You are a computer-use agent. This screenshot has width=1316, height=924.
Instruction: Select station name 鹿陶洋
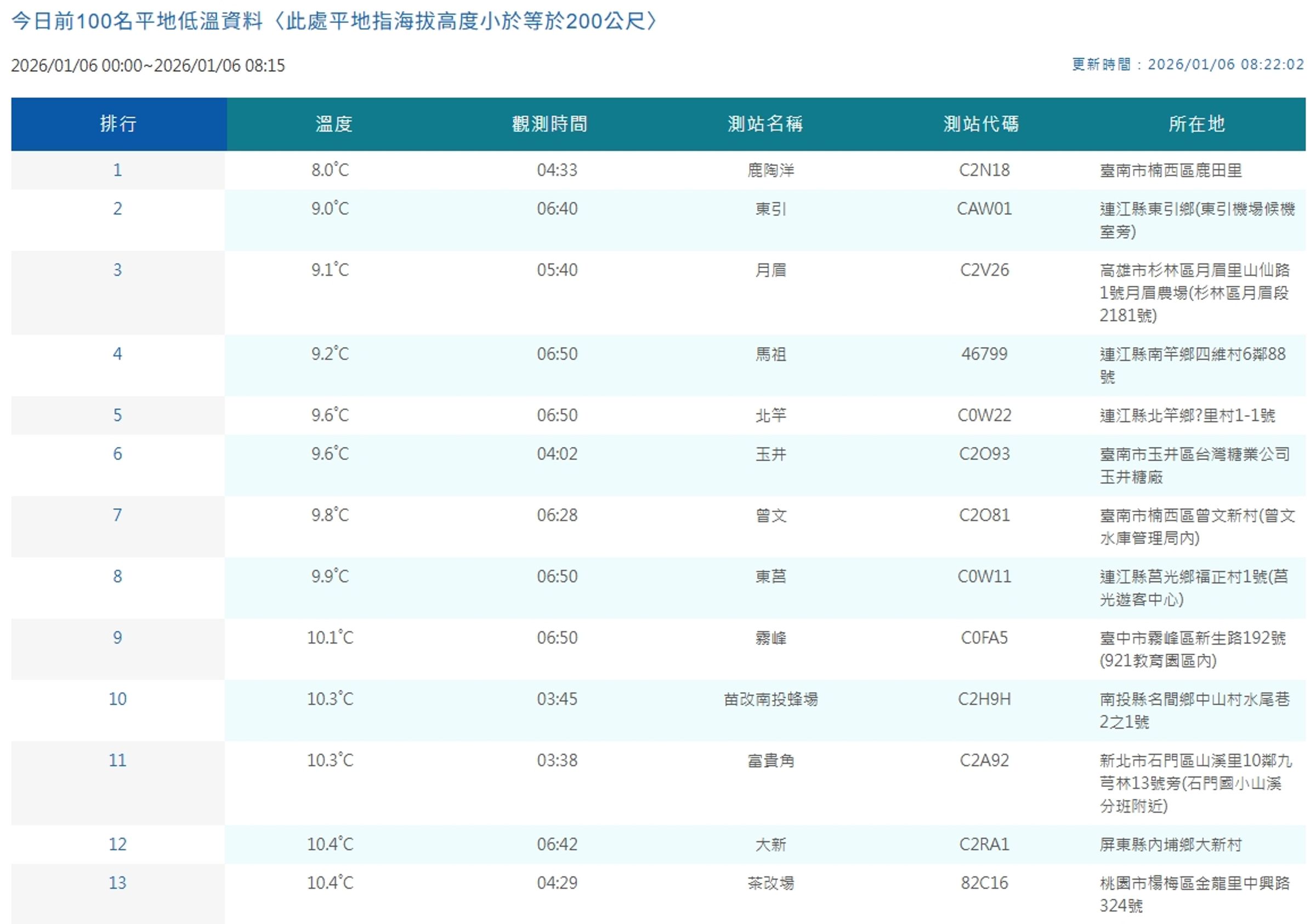click(771, 170)
